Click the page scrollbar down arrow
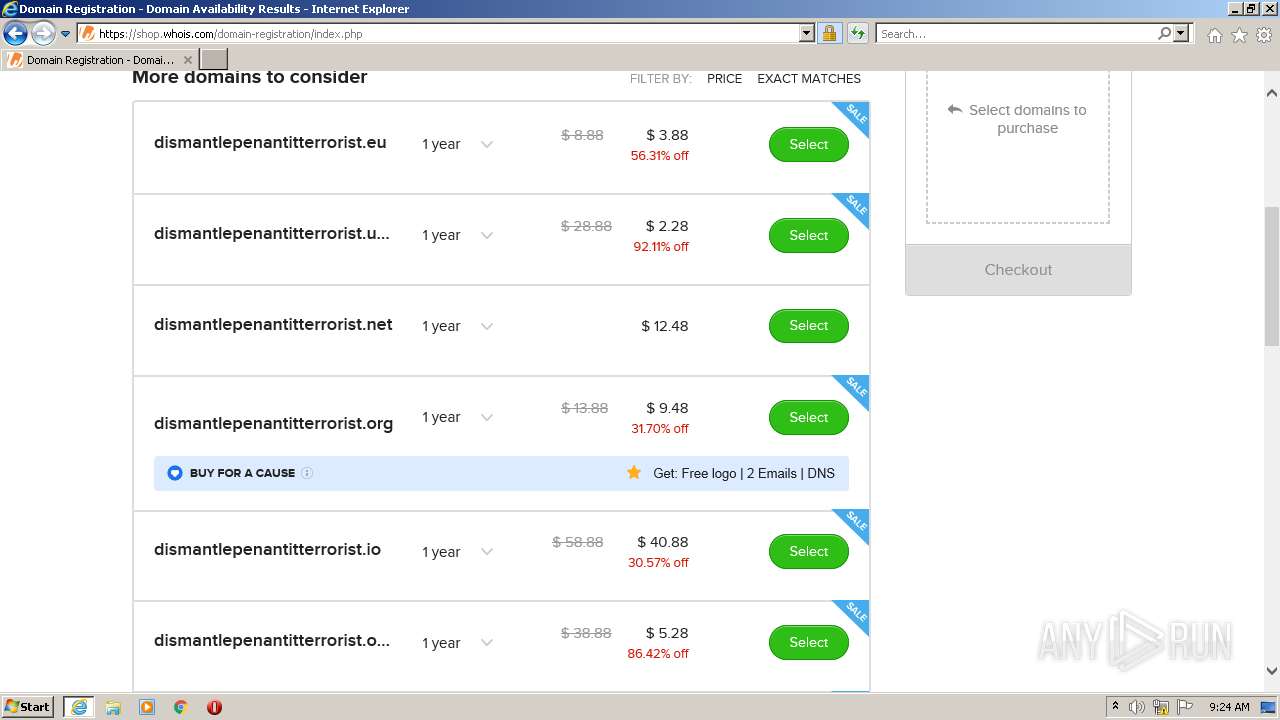 pos(1272,672)
